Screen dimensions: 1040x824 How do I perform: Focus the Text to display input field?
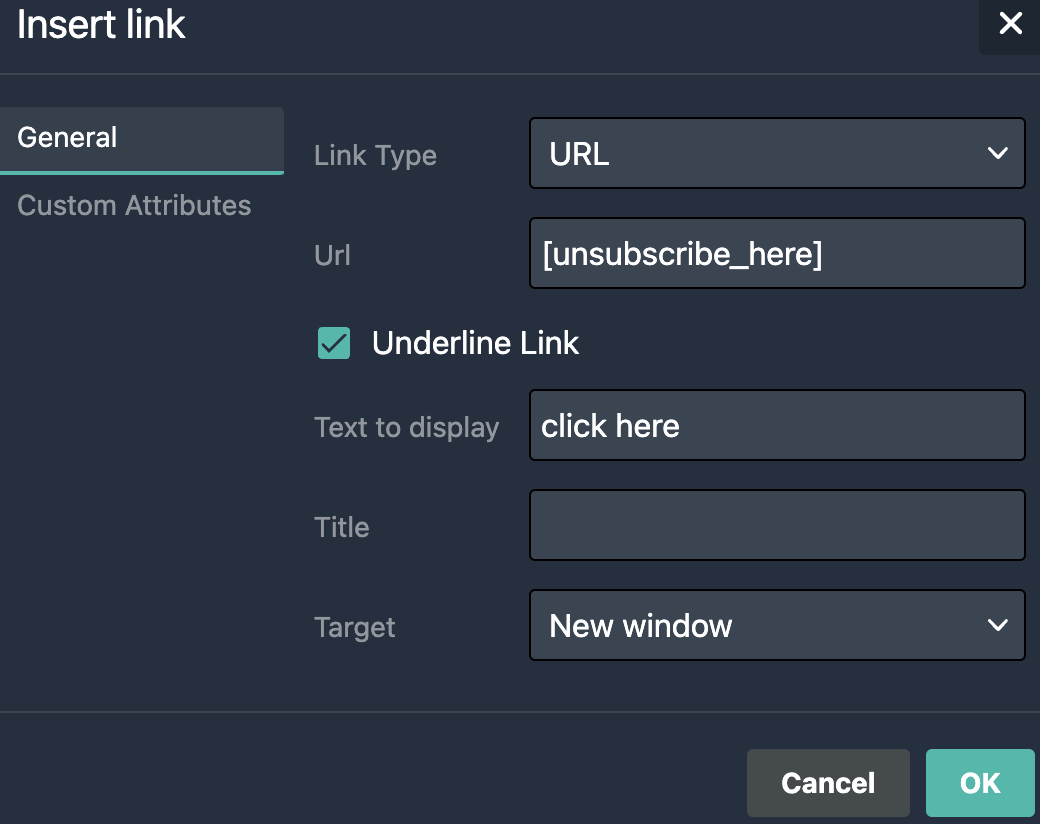777,426
